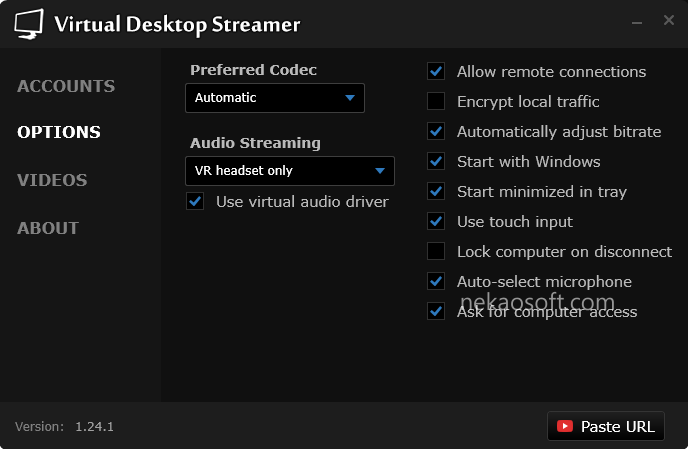Viewport: 688px width, 449px height.
Task: Minimize the Virtual Desktop Streamer window
Action: point(637,22)
